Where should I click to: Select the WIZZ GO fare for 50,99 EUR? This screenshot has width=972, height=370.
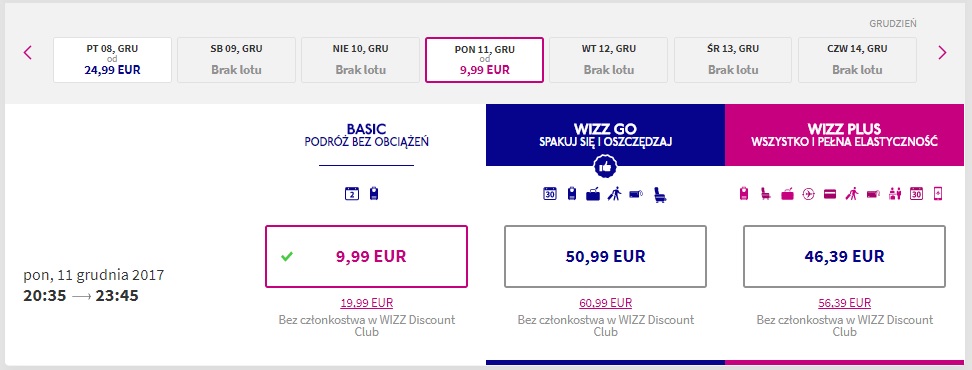pyautogui.click(x=605, y=257)
